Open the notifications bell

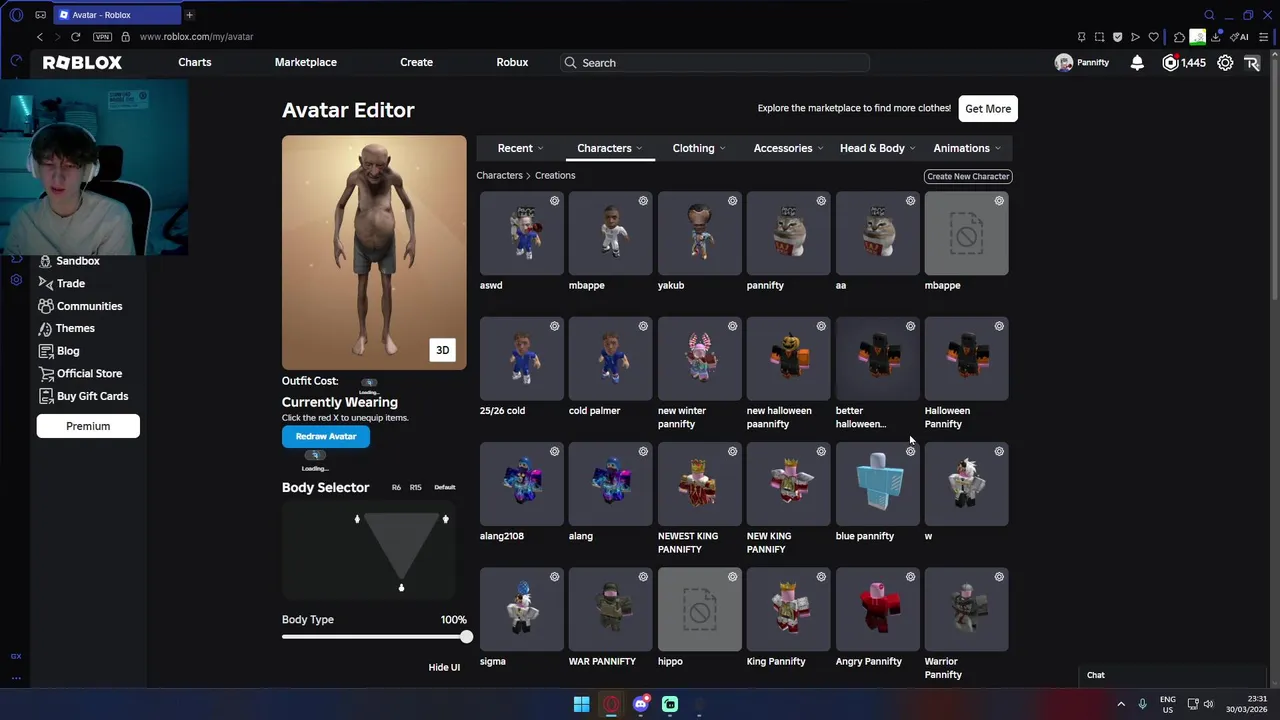[1137, 62]
